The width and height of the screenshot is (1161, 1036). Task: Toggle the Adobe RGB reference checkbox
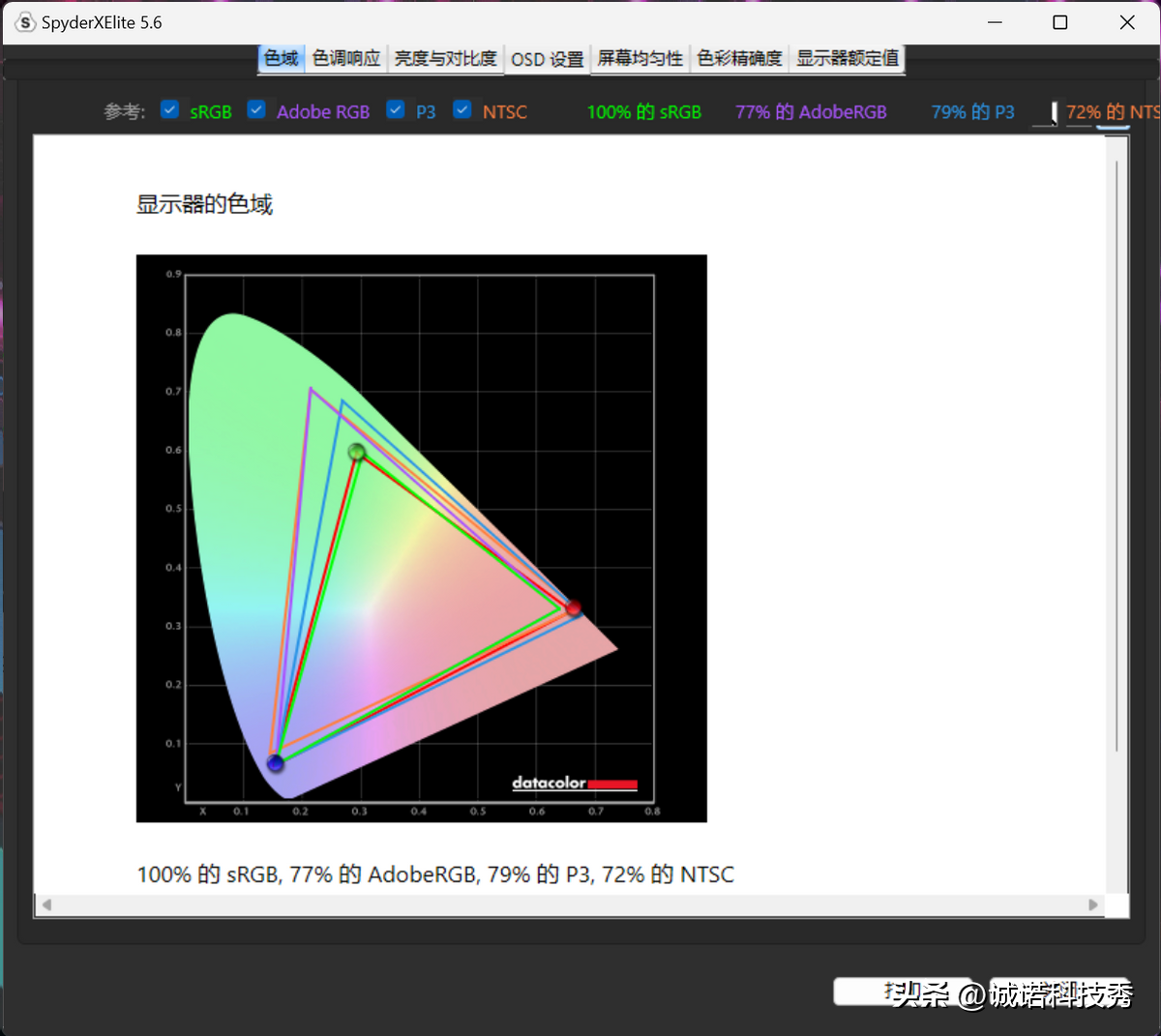256,110
